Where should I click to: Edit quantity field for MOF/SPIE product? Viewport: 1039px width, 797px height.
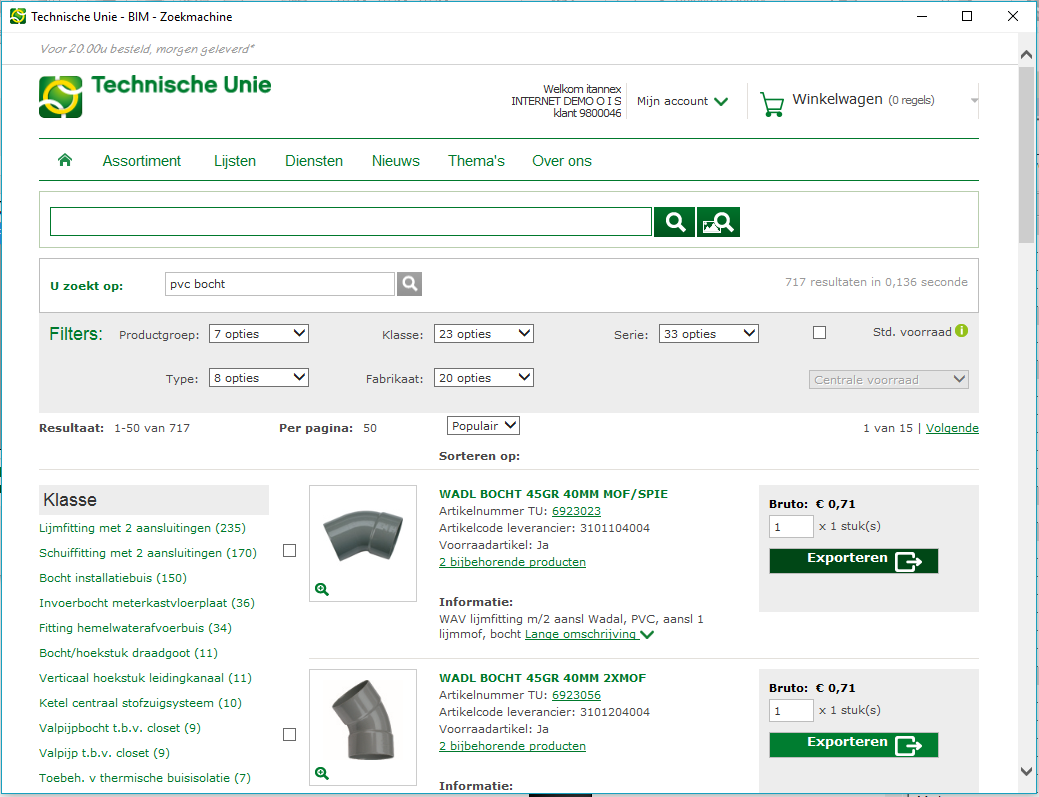click(x=791, y=527)
